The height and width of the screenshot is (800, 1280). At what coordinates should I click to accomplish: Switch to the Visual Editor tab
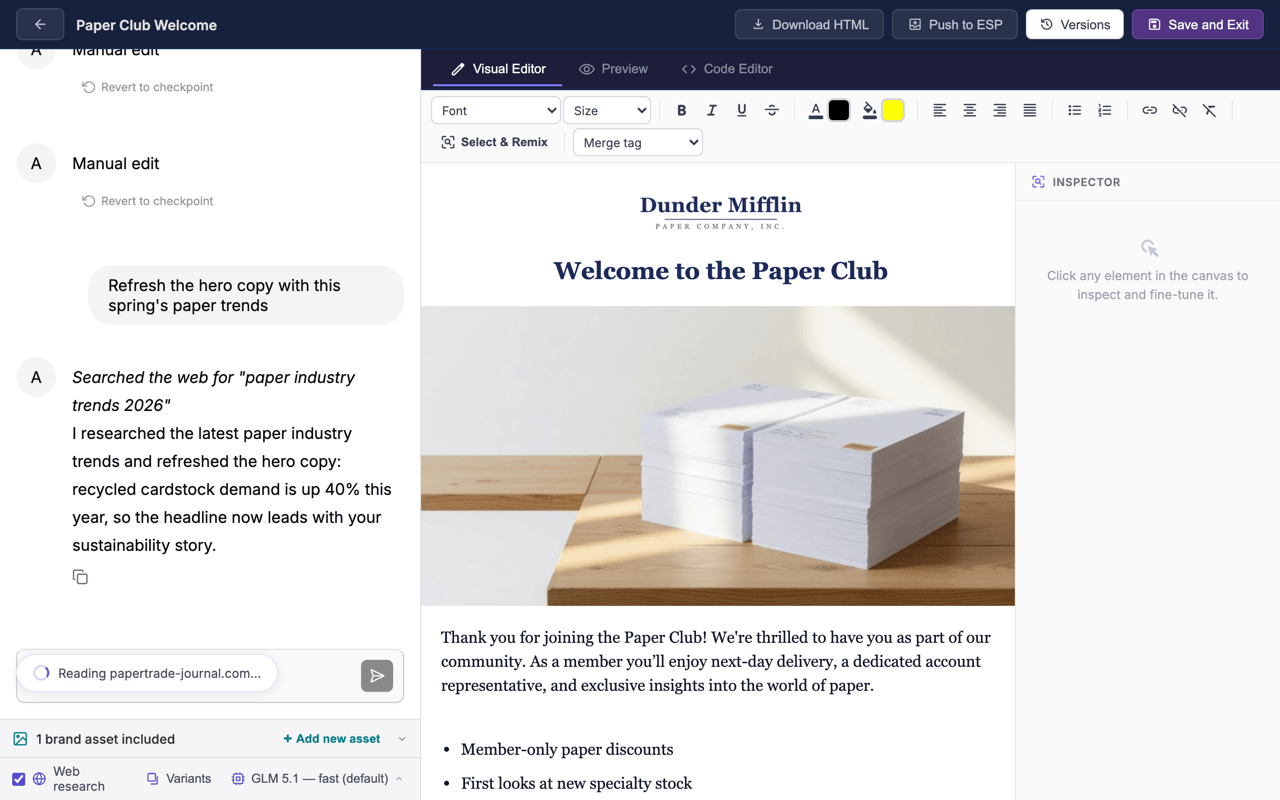tap(498, 69)
